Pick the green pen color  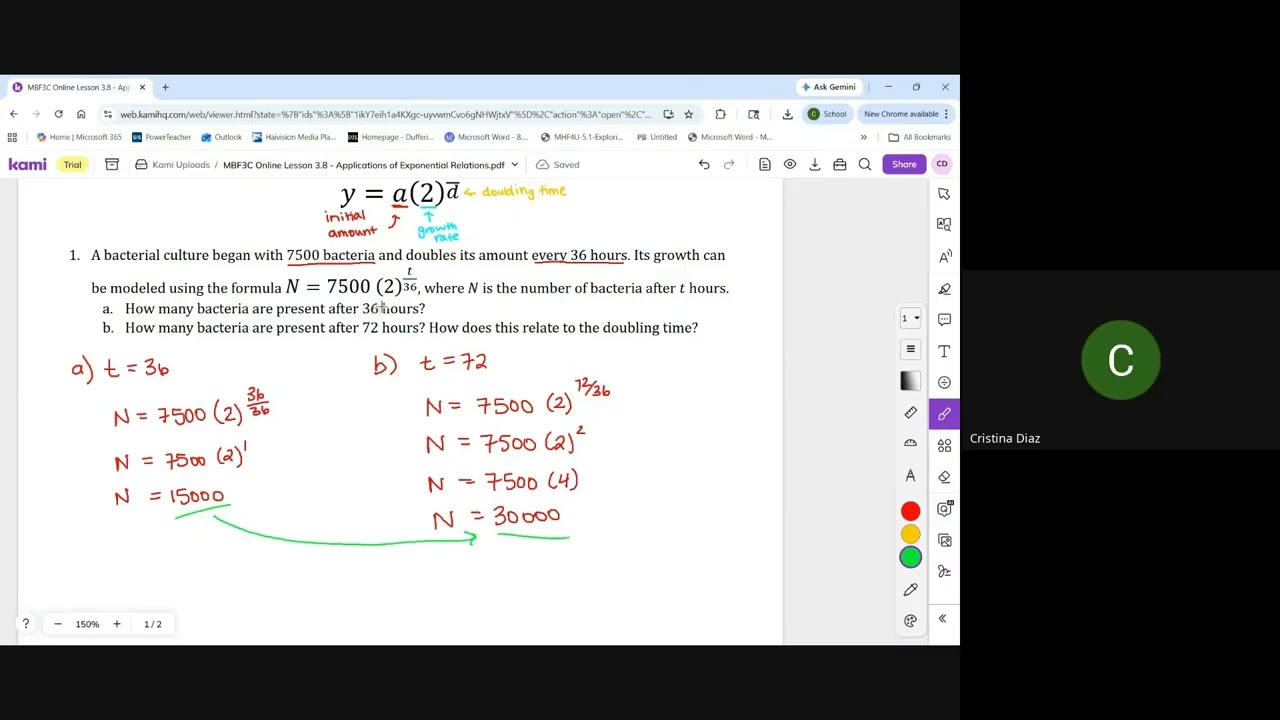(910, 558)
